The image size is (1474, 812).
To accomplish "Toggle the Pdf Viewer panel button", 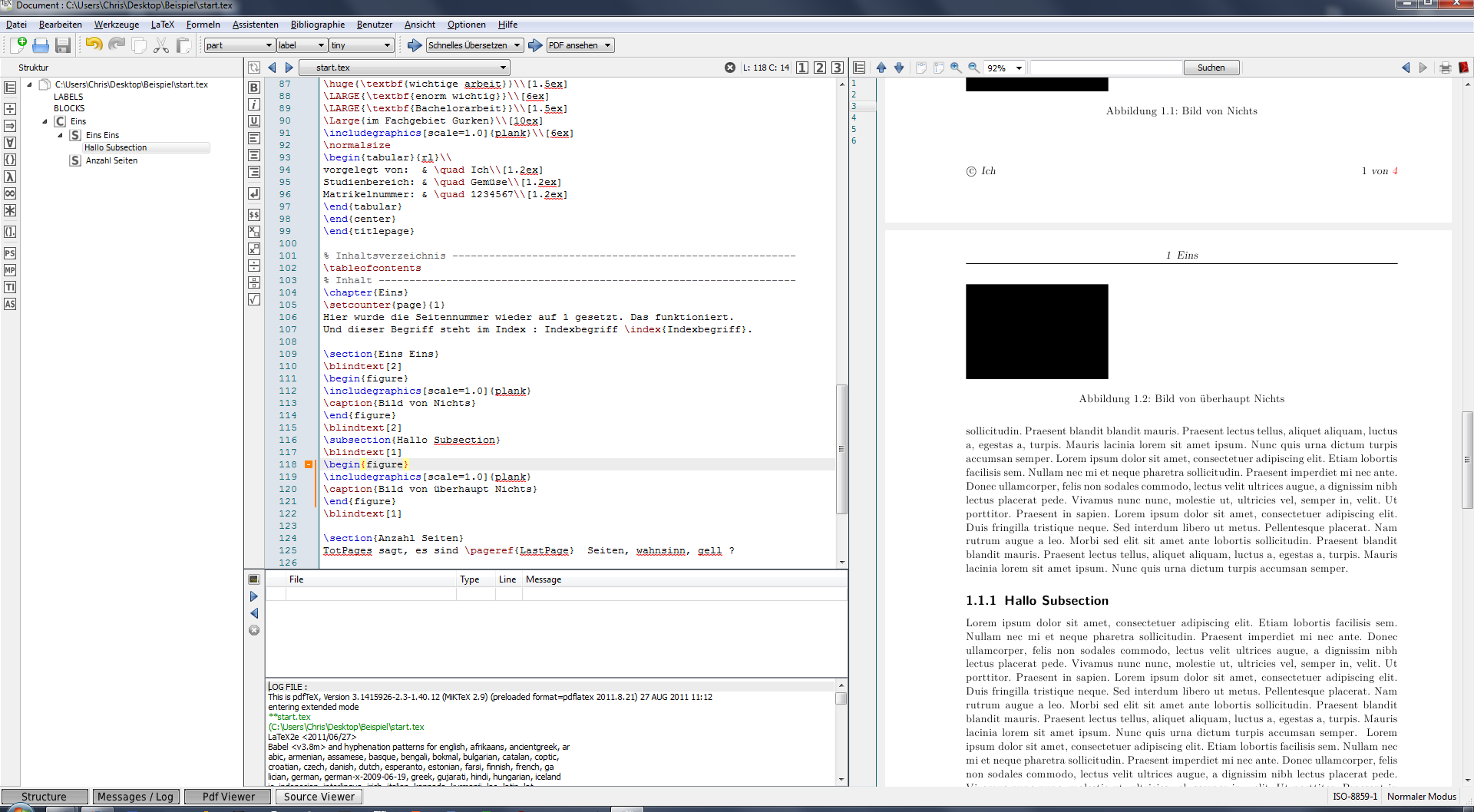I will tap(228, 797).
